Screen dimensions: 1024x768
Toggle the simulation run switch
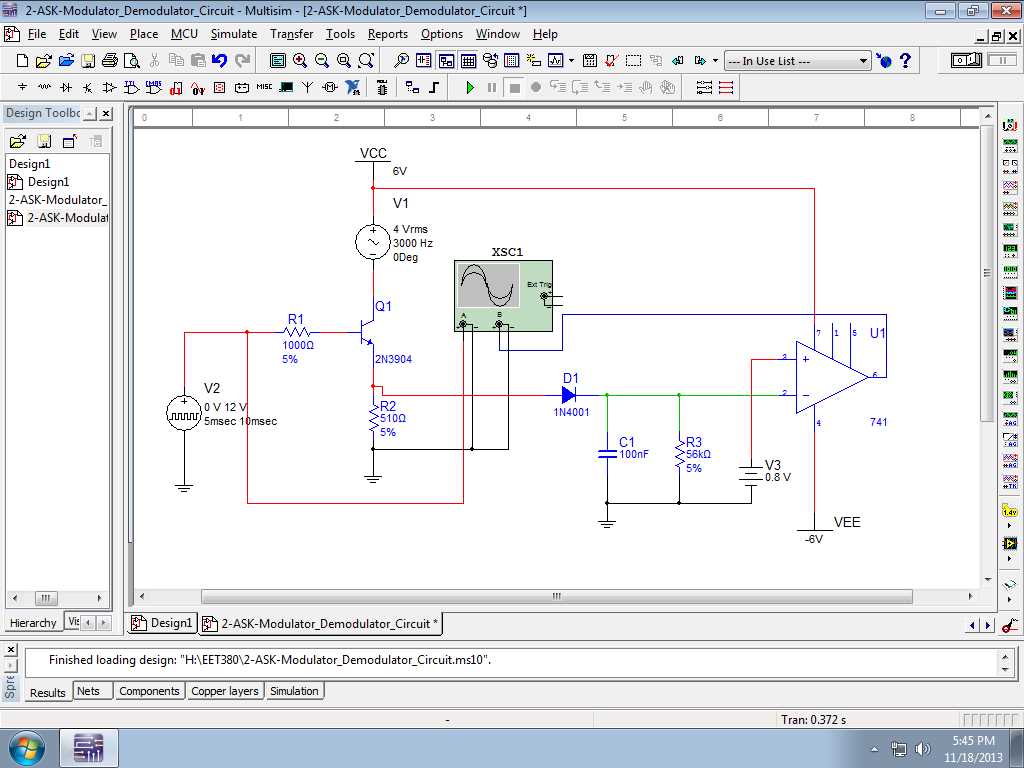tap(966, 61)
